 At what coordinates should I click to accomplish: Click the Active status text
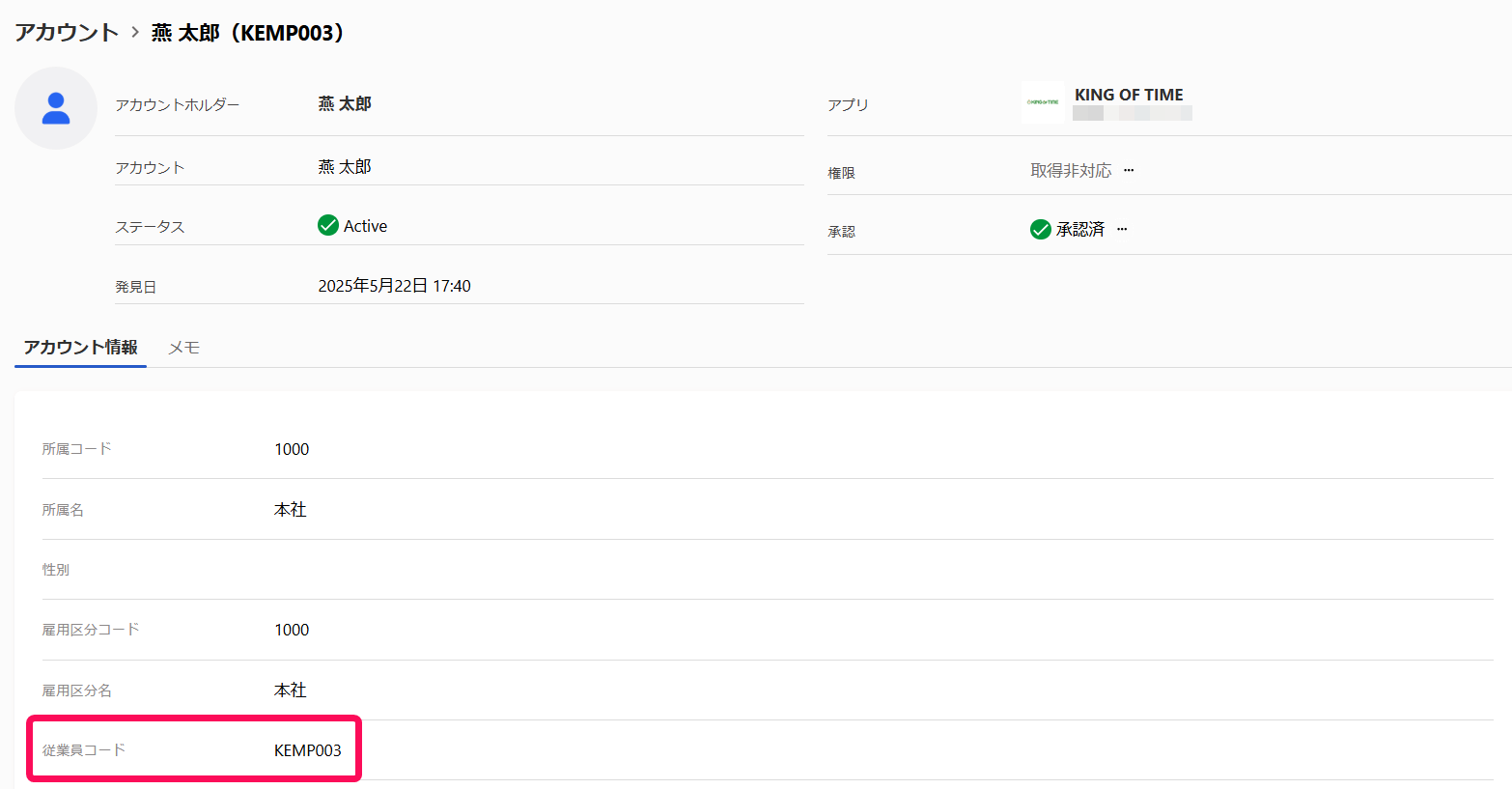365,226
